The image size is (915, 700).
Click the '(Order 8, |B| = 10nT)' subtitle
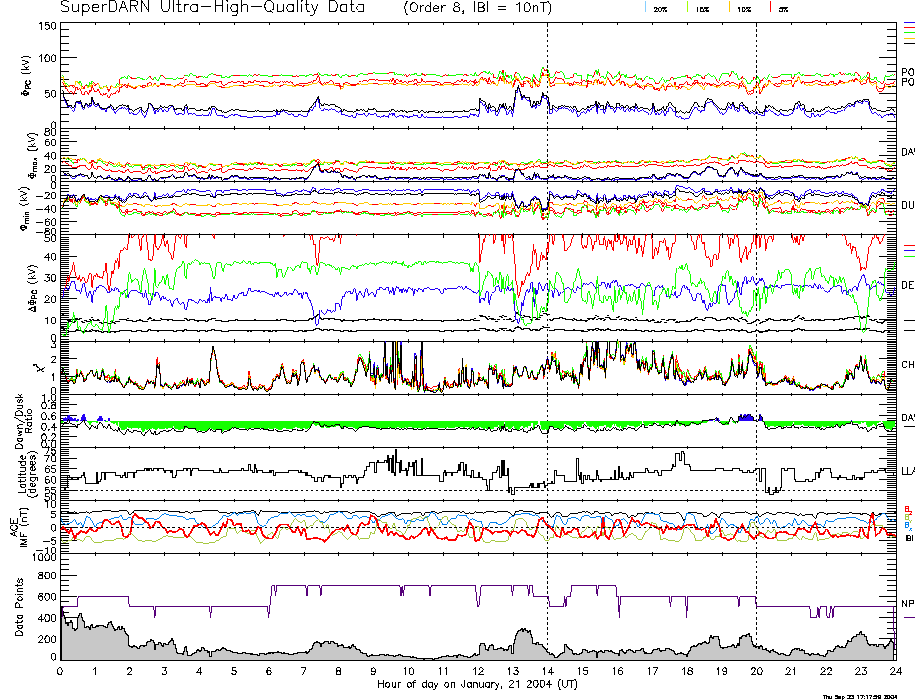(x=477, y=8)
